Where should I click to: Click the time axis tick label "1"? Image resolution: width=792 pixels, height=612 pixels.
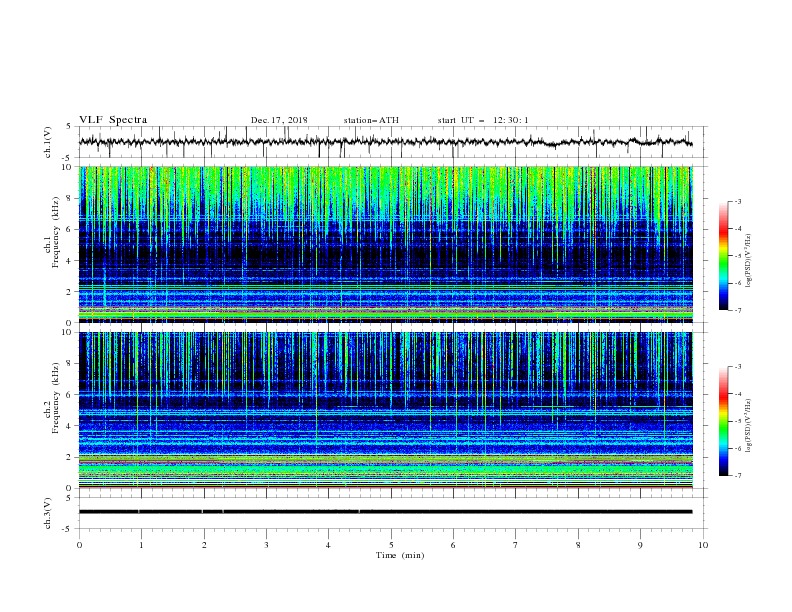pos(141,545)
